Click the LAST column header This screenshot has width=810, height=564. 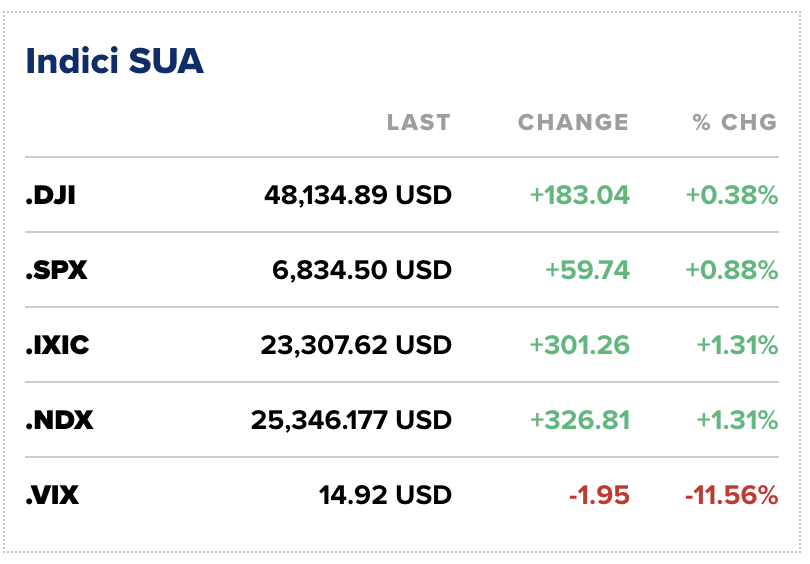[x=418, y=123]
